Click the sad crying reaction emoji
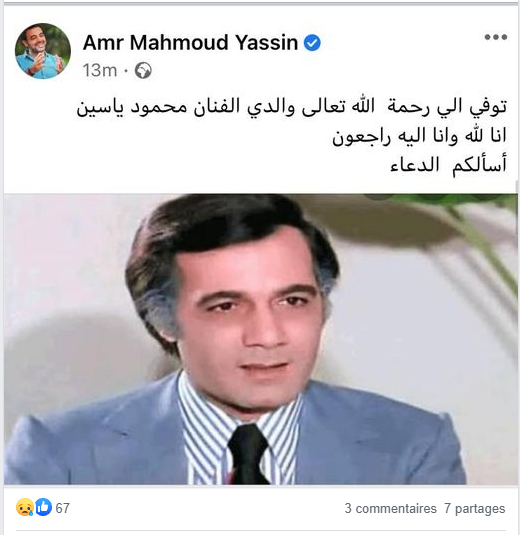Viewport: 520px width, 535px height. coord(25,507)
